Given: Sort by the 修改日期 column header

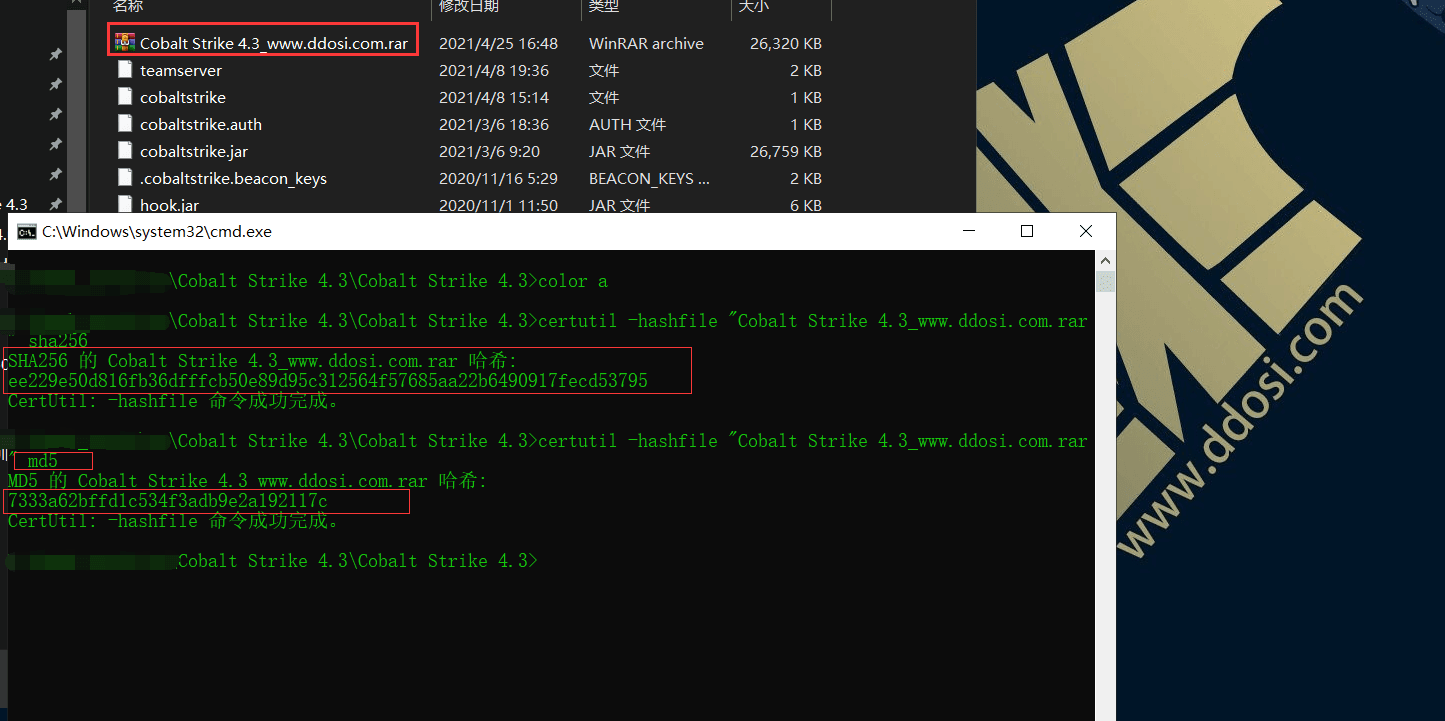Looking at the screenshot, I should (469, 7).
